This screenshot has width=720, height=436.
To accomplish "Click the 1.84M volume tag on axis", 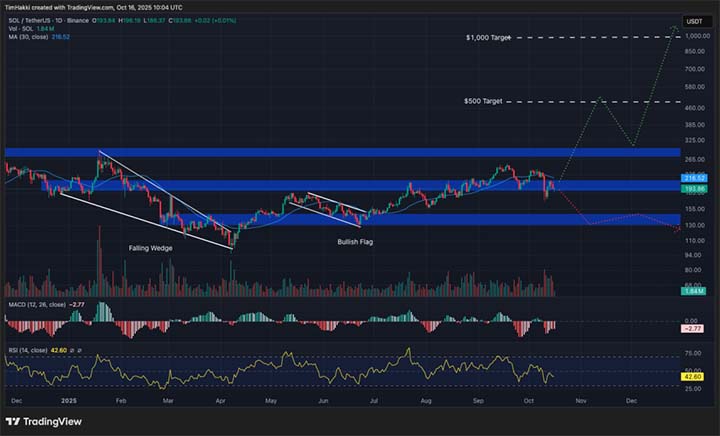I will point(692,290).
